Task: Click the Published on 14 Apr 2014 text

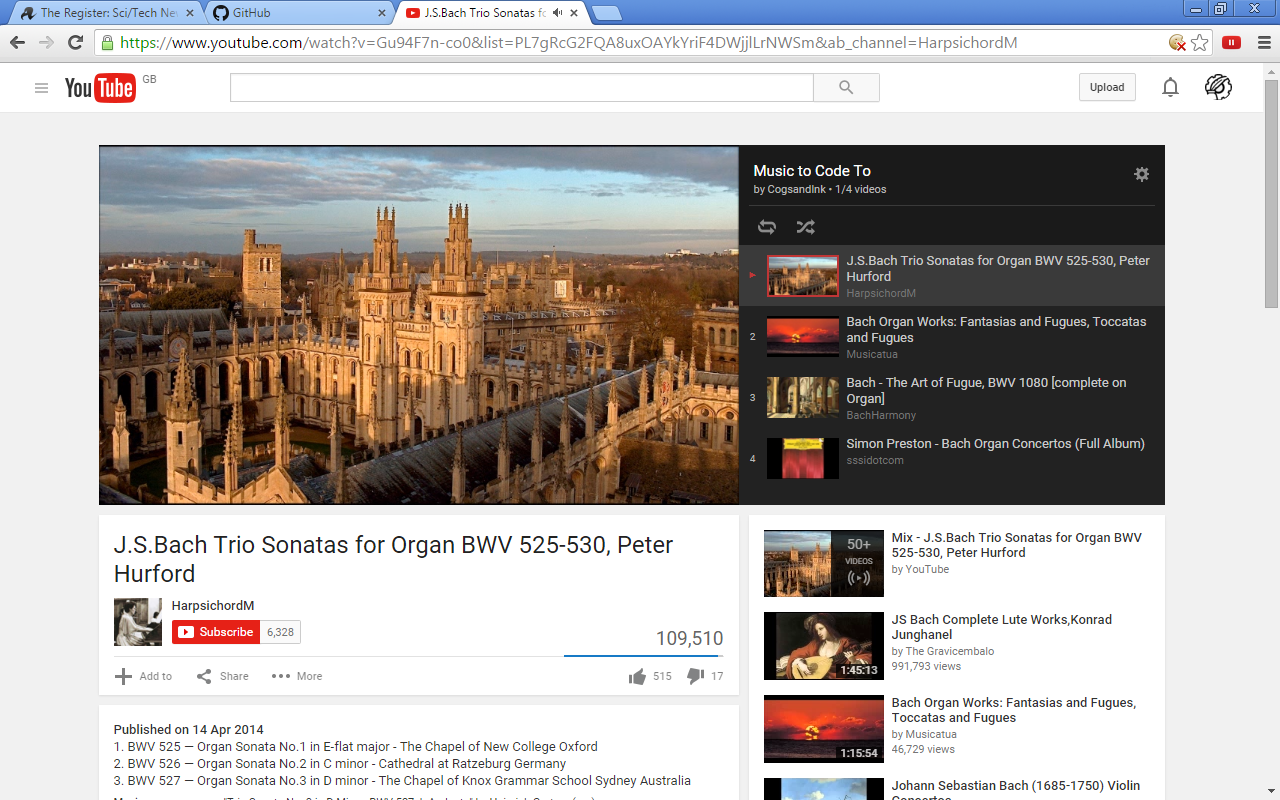Action: (x=189, y=729)
